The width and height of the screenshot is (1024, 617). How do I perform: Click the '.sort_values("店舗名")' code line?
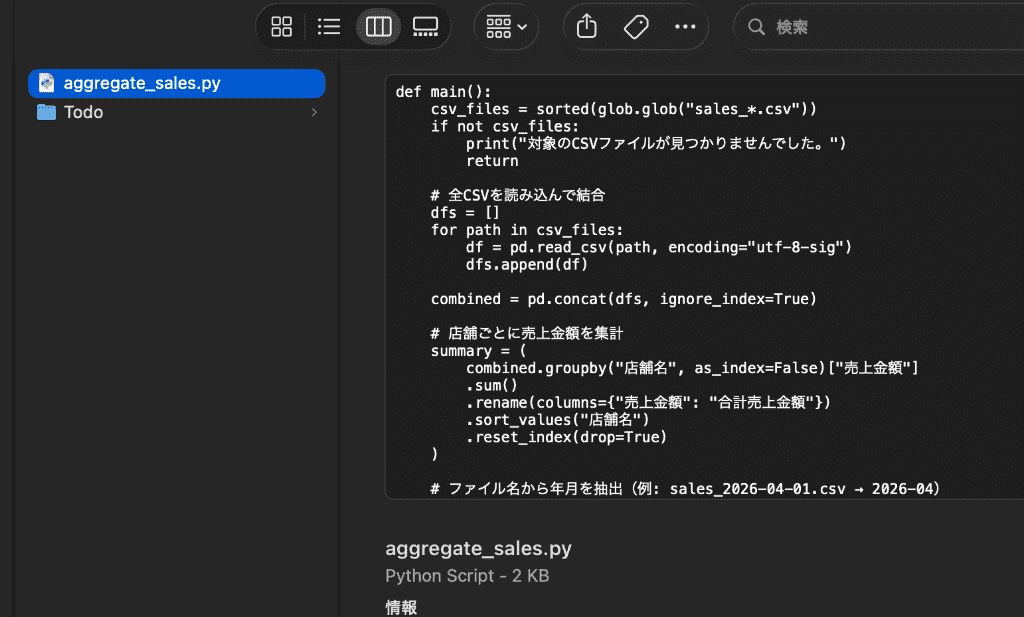pos(558,420)
